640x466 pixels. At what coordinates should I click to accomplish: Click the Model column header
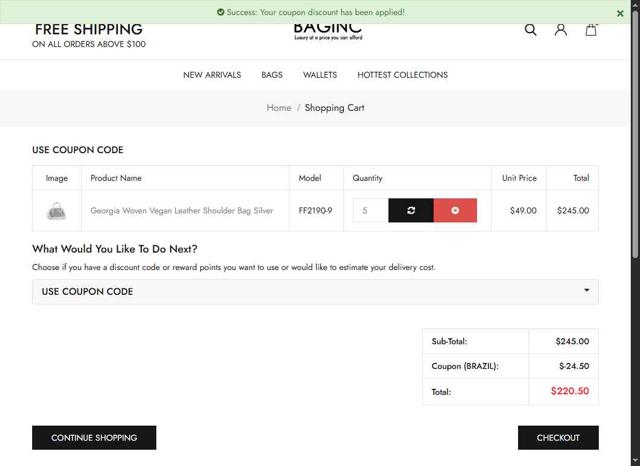[x=310, y=178]
